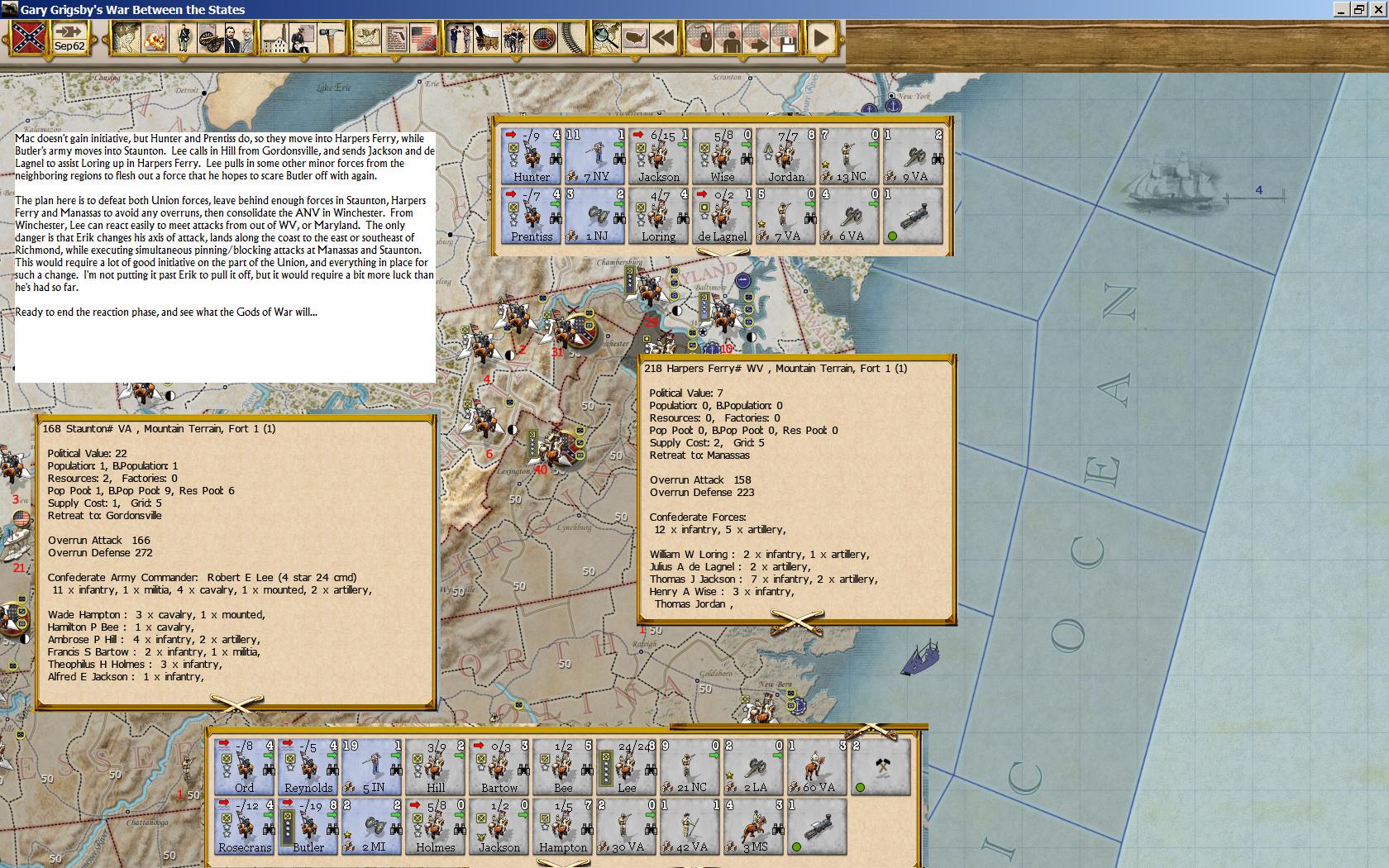
Task: Select the 2 MI artillery card
Action: pyautogui.click(x=372, y=827)
